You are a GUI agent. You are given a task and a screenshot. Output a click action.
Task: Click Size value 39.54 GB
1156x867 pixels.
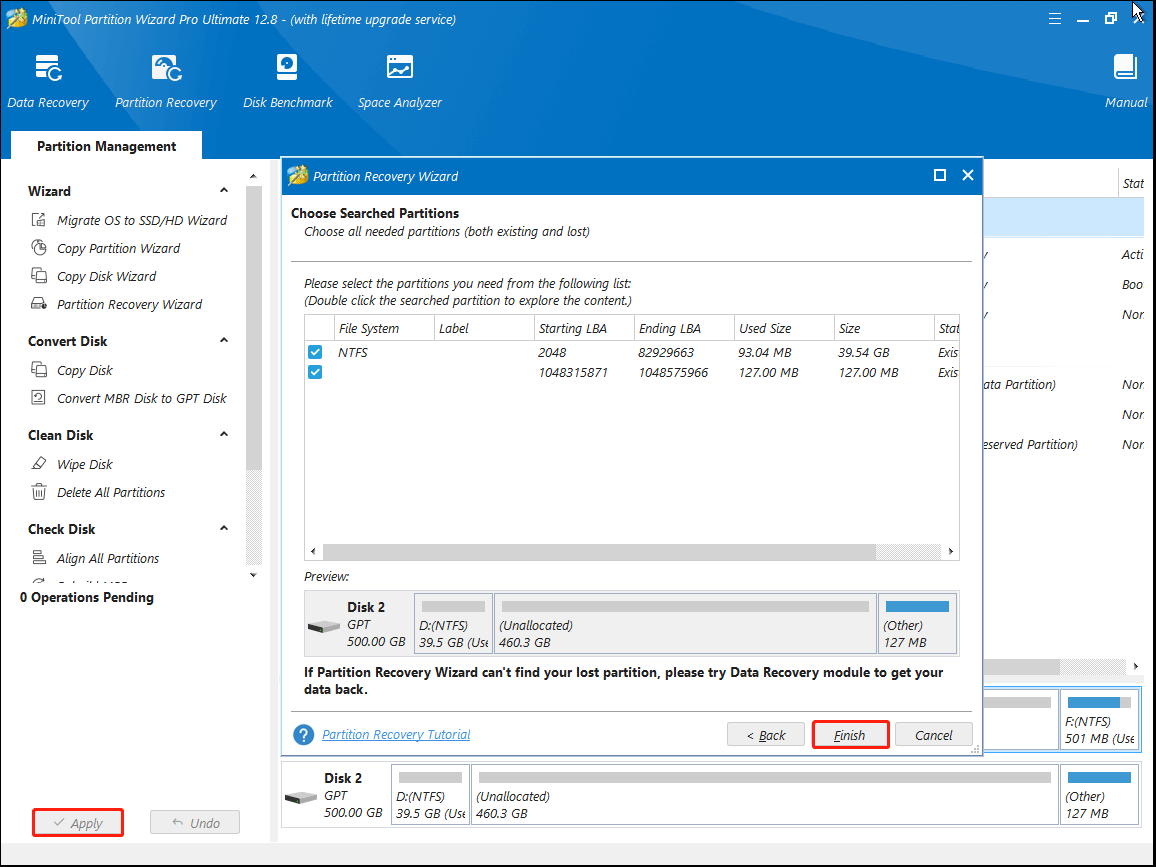[x=863, y=352]
